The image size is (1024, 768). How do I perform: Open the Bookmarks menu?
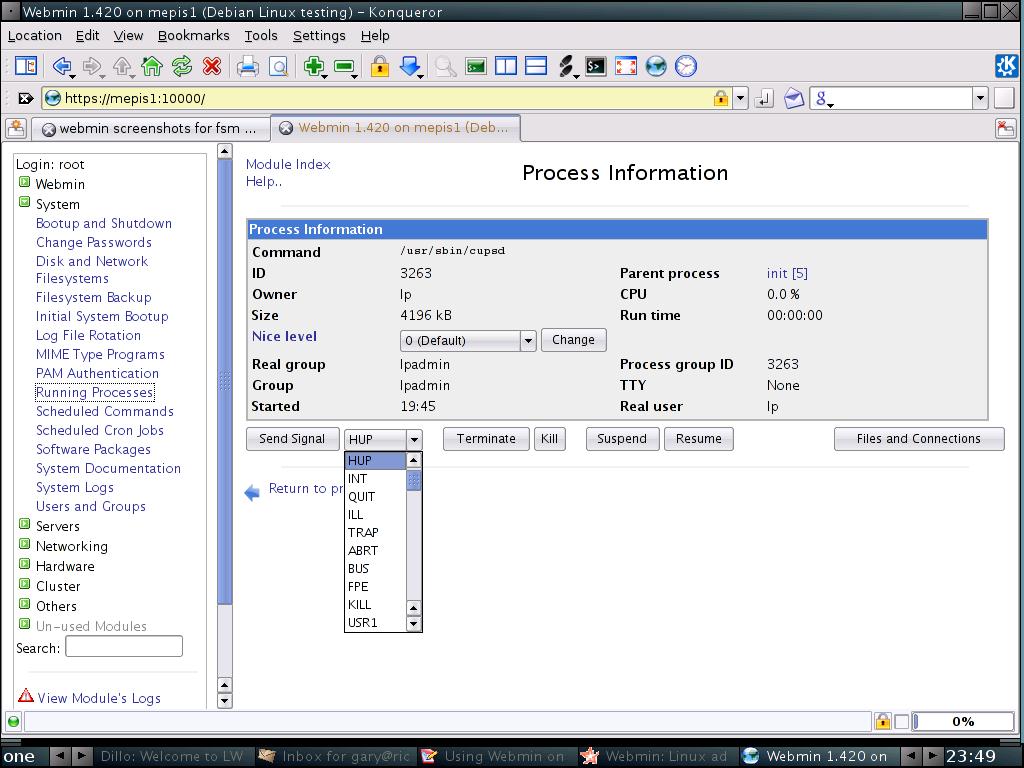point(194,36)
